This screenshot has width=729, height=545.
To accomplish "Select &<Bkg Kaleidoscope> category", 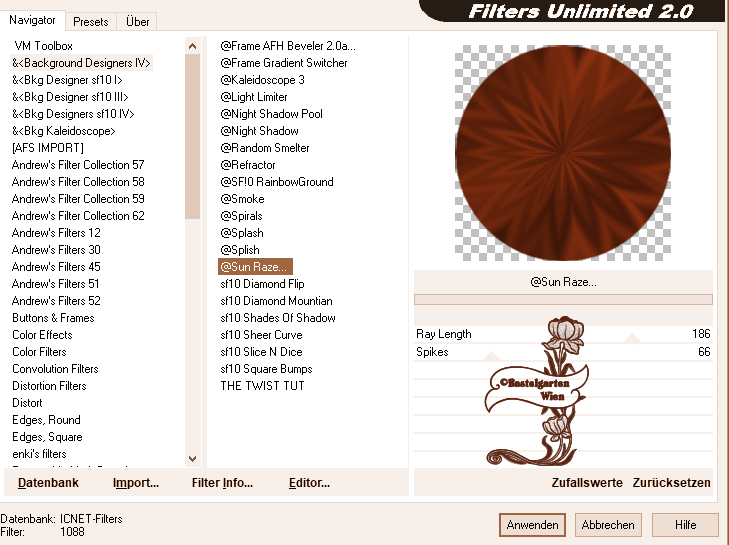I will tap(63, 131).
